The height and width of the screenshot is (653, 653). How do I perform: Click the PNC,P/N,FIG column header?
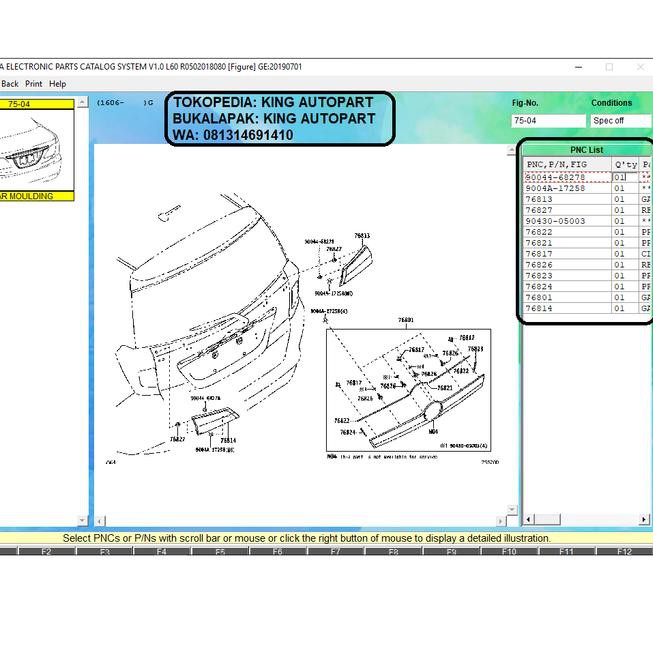click(x=567, y=164)
